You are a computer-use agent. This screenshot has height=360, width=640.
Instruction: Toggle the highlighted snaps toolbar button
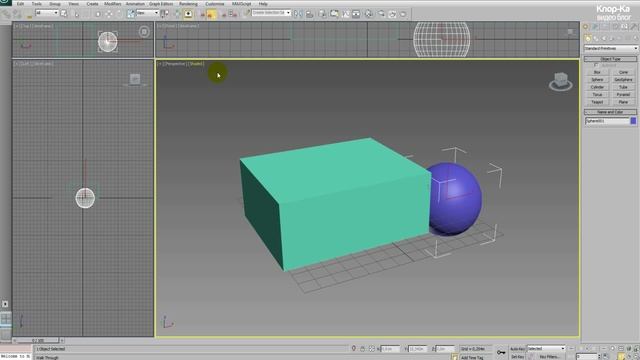pyautogui.click(x=211, y=14)
